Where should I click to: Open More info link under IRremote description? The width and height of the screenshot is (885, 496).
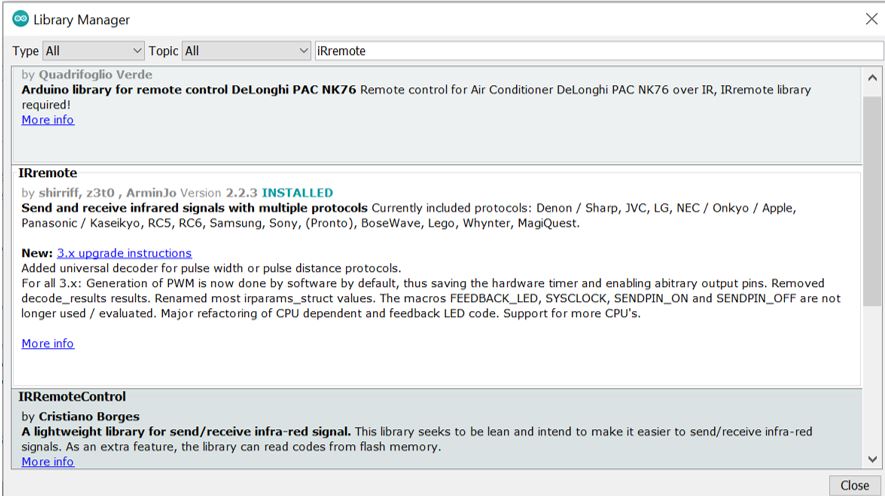click(48, 343)
